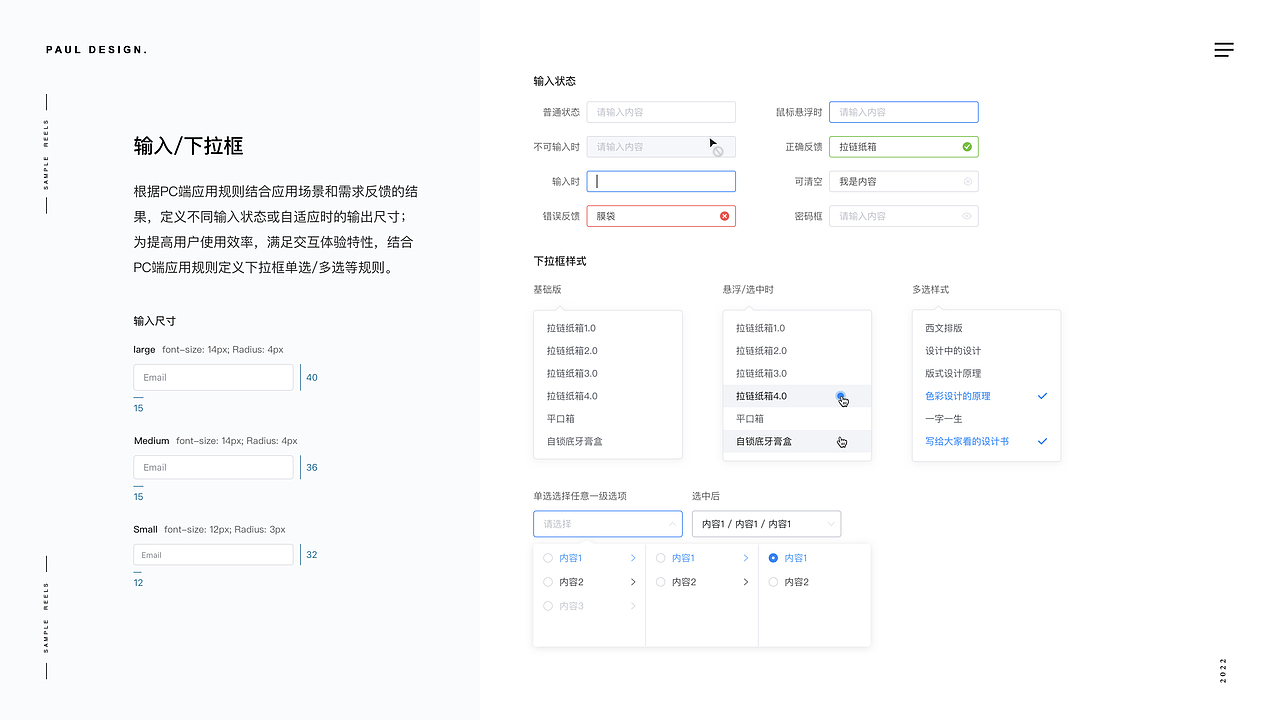The width and height of the screenshot is (1280, 720).
Task: Open the 内容1 / 内容1 / 内容1 dropdown
Action: point(766,524)
